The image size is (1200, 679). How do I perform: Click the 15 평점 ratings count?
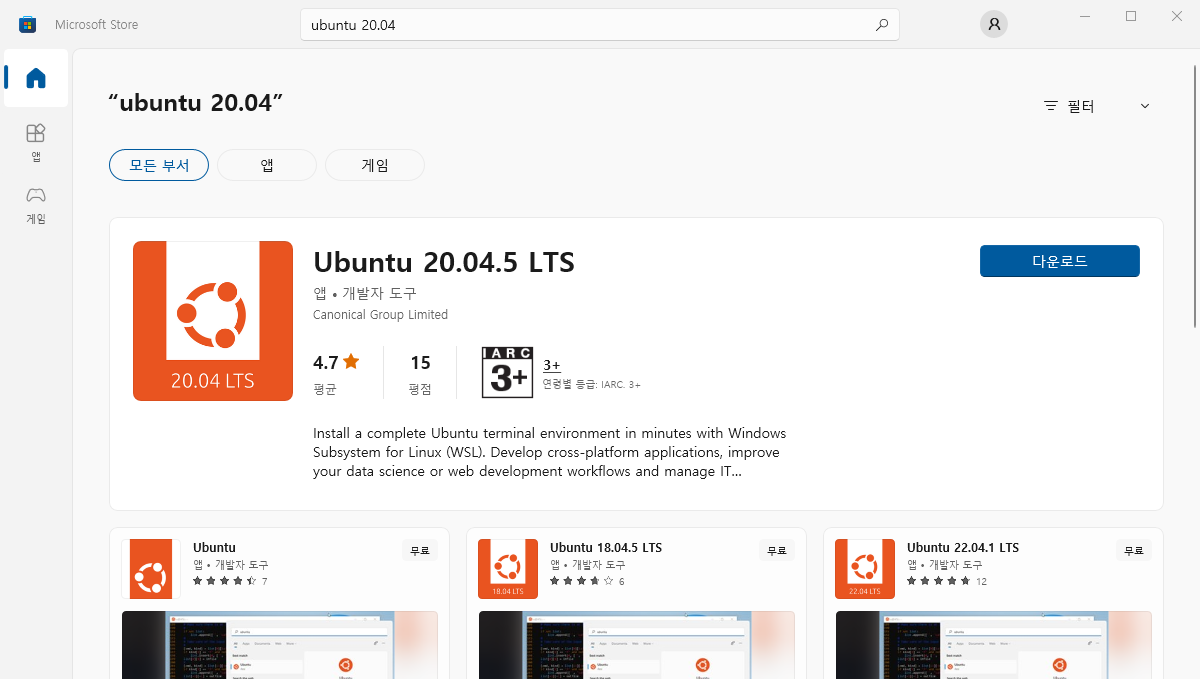pyautogui.click(x=420, y=375)
